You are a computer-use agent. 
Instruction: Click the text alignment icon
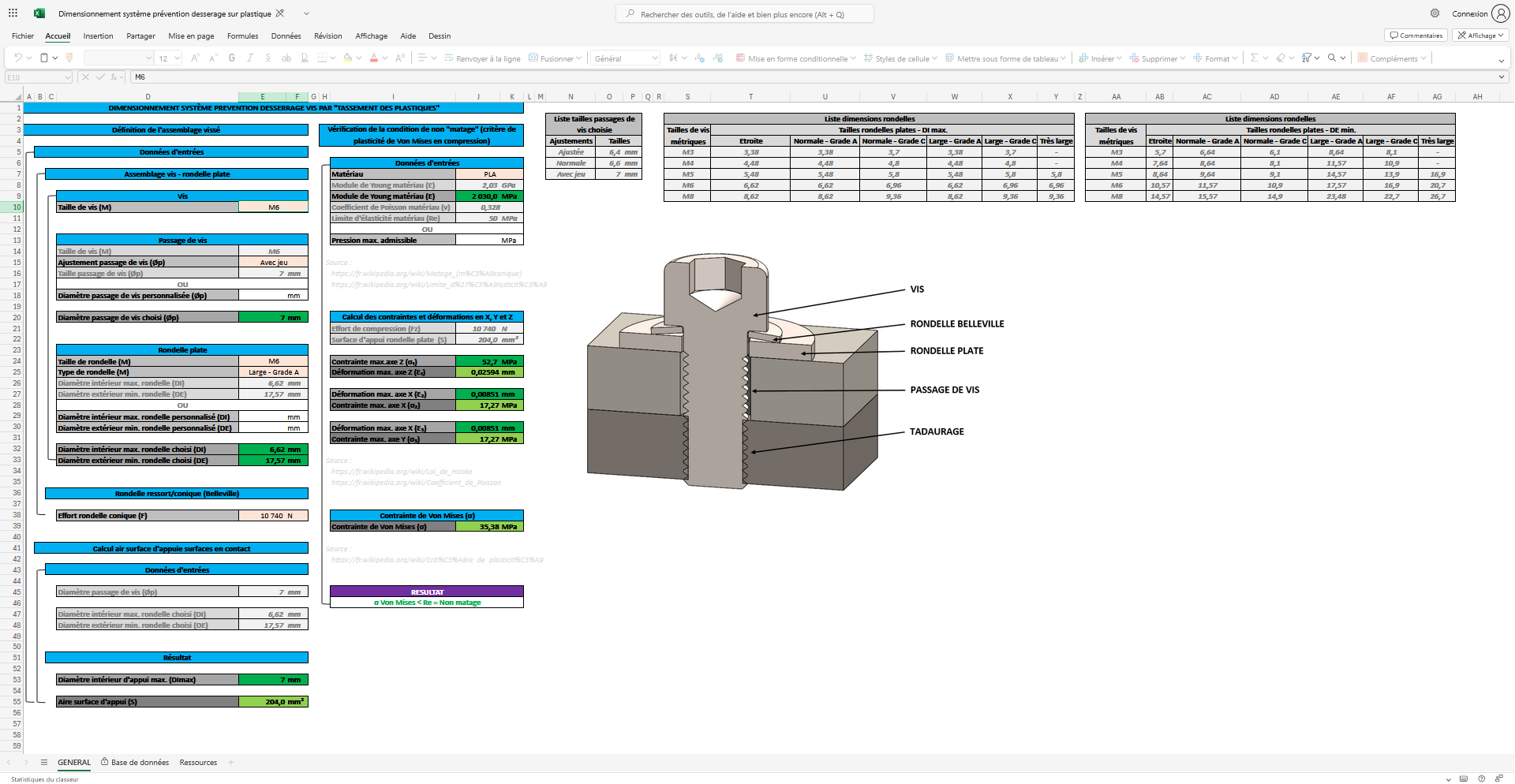(422, 58)
